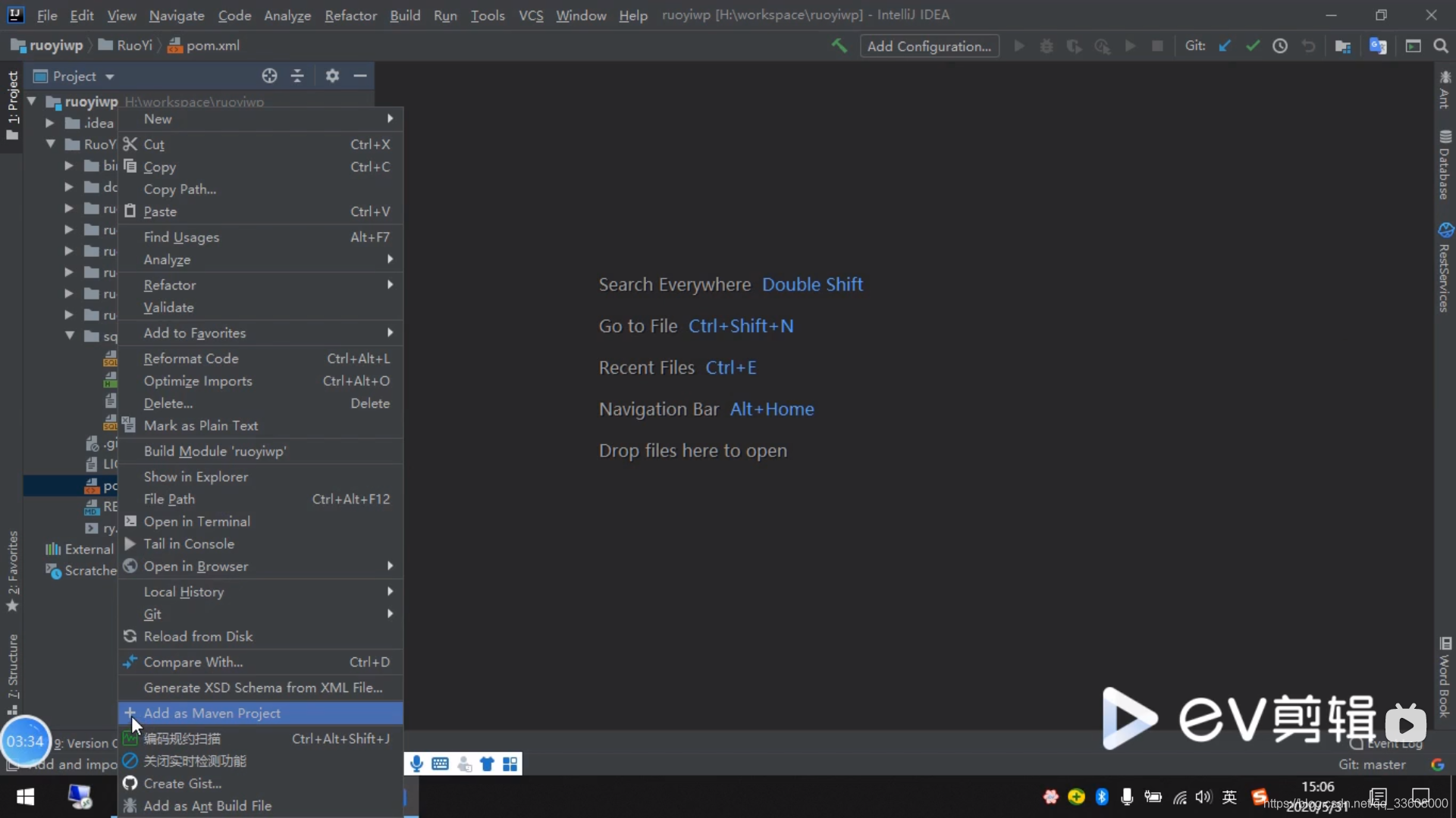Open the Refactor menu in menu bar
The image size is (1456, 818).
click(x=350, y=15)
